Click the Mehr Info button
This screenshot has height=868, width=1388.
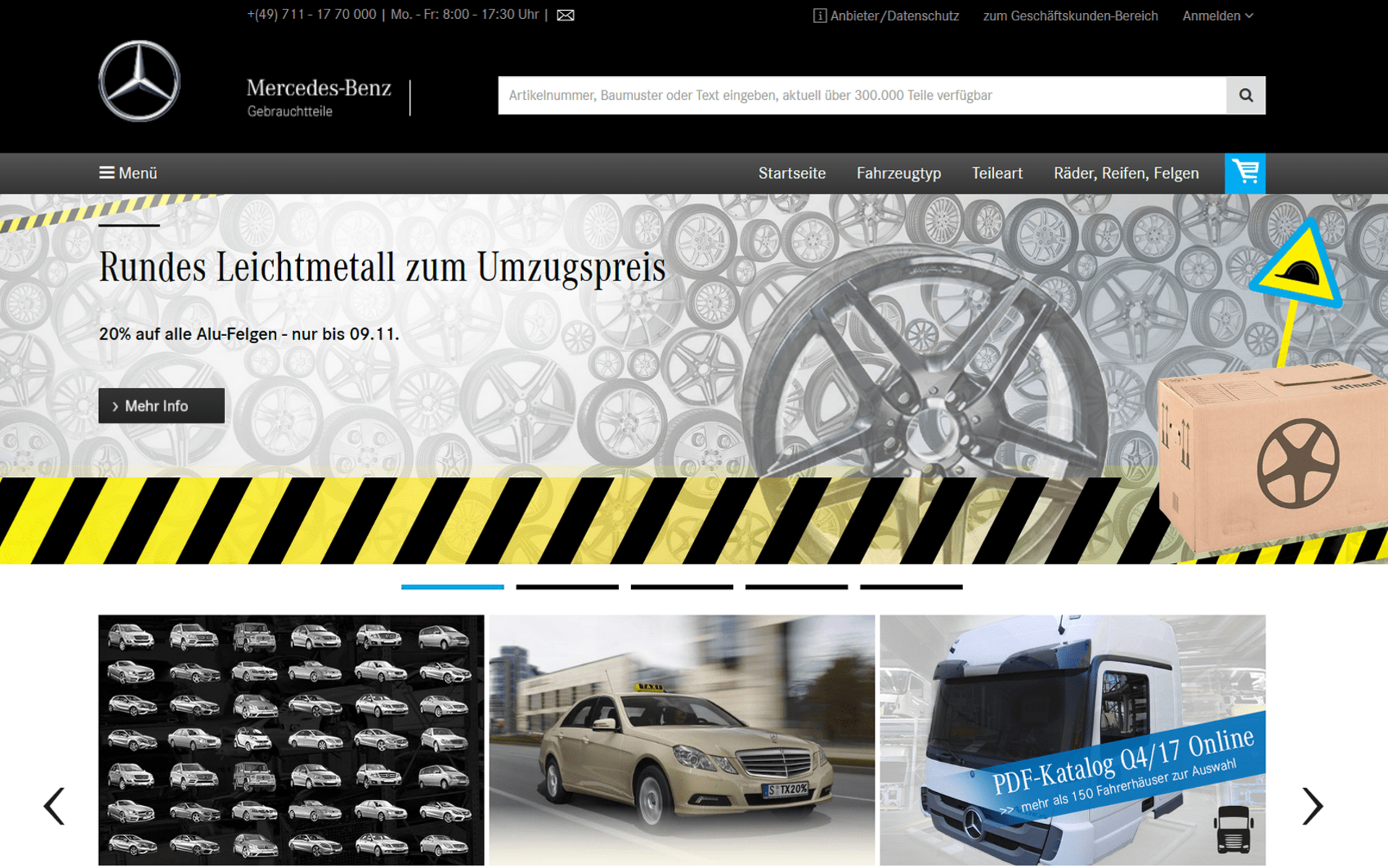point(161,405)
